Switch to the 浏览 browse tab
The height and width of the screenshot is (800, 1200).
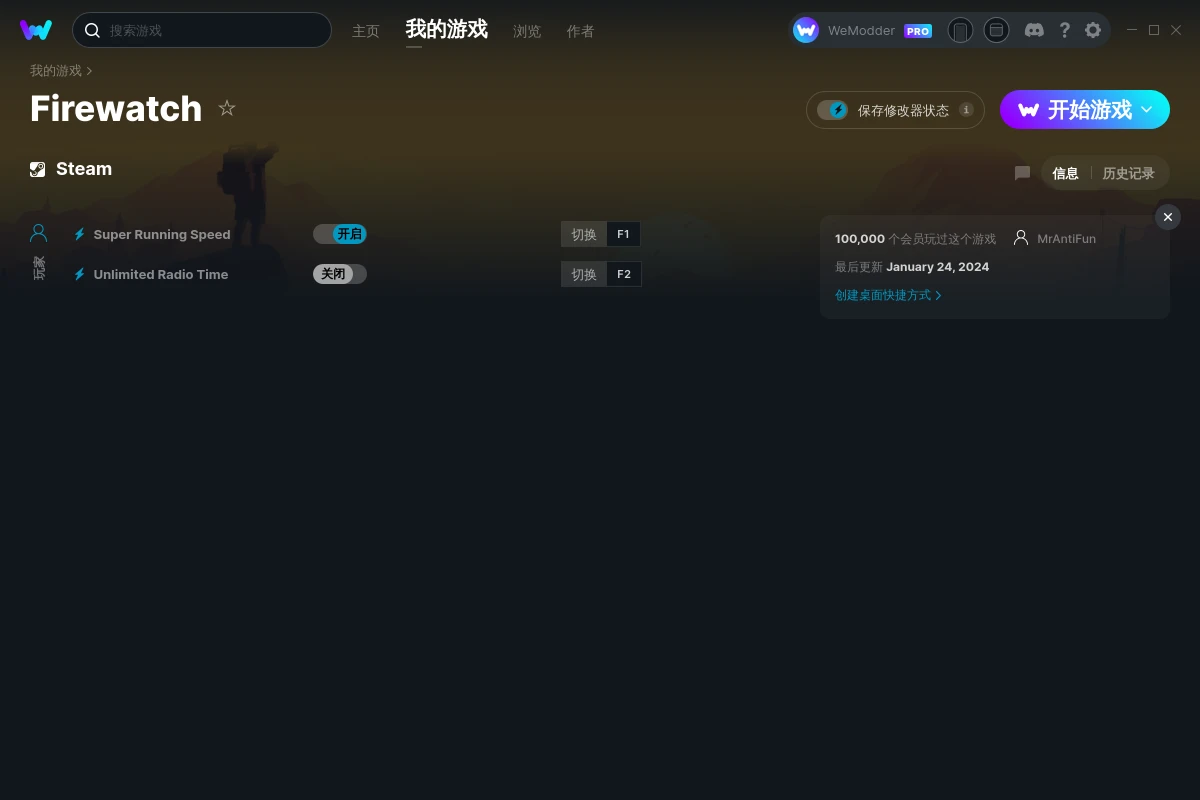(x=527, y=31)
